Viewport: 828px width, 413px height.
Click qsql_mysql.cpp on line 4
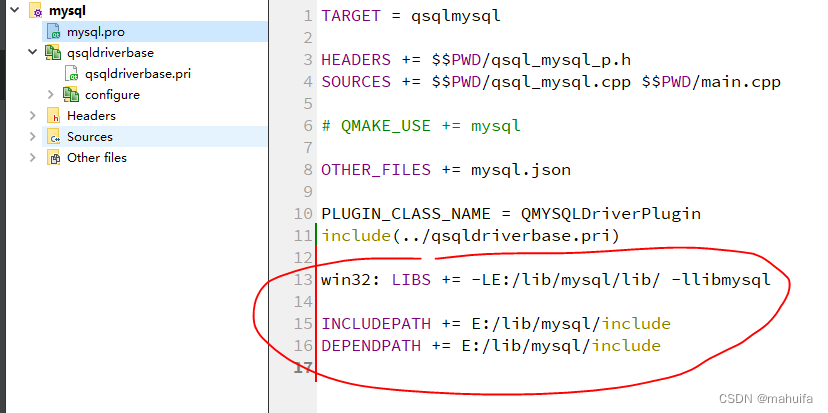point(561,82)
